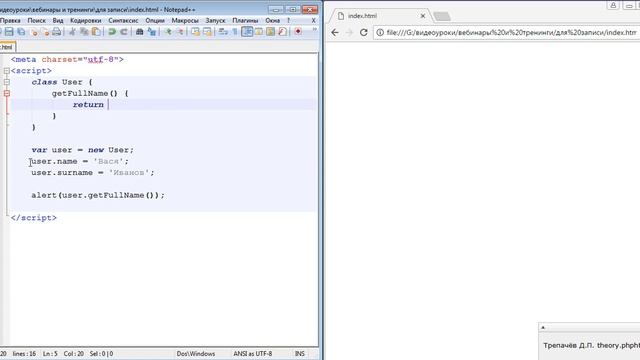
Task: Click the Cut scissors icon
Action: 72,31
